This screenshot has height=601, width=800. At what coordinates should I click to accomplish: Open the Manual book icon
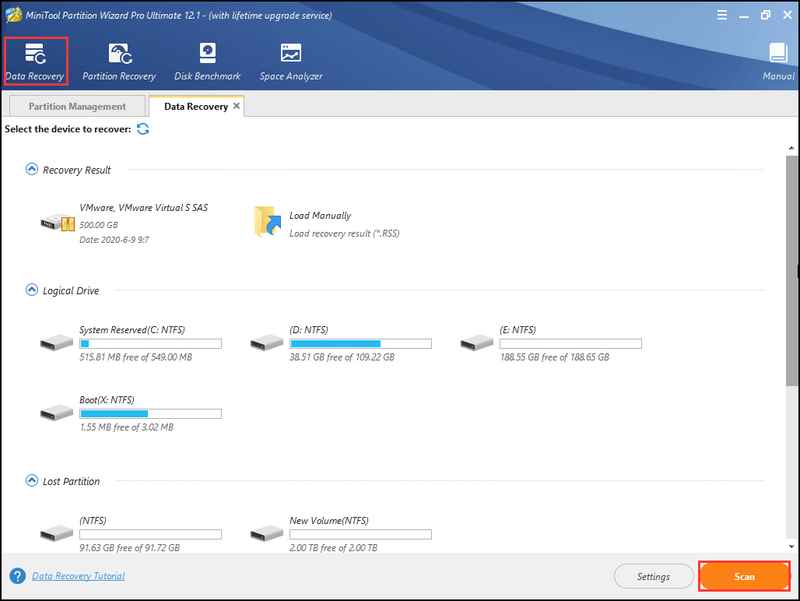[x=778, y=54]
